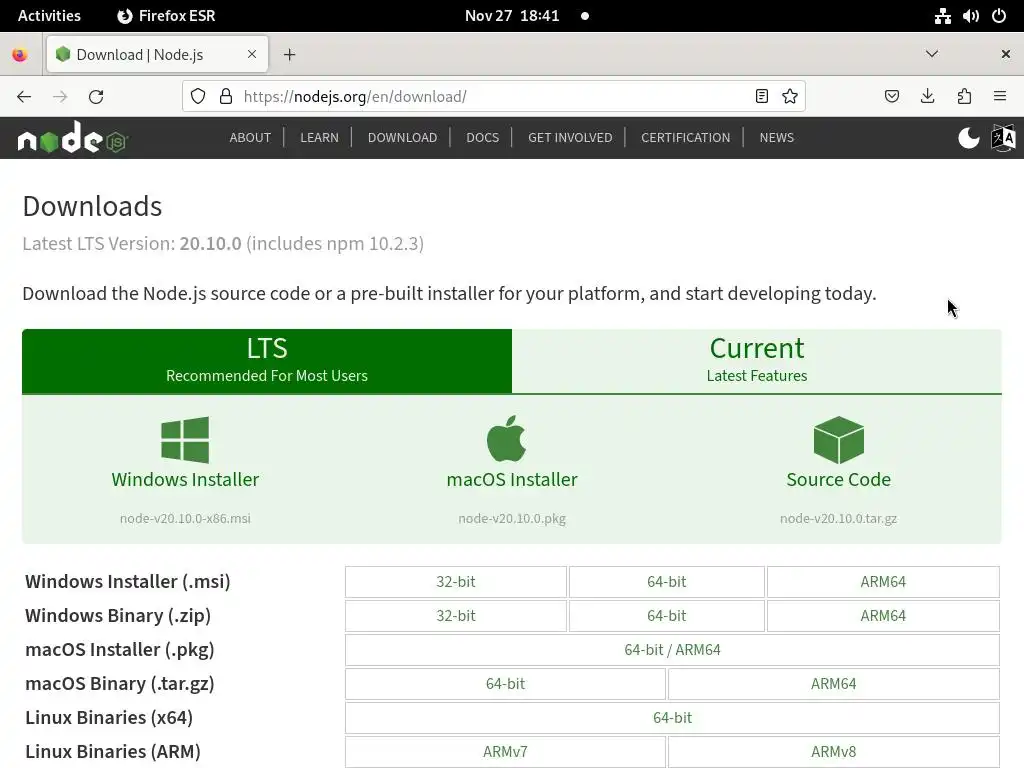Click the browser forward arrow
This screenshot has height=768, width=1024.
[60, 97]
